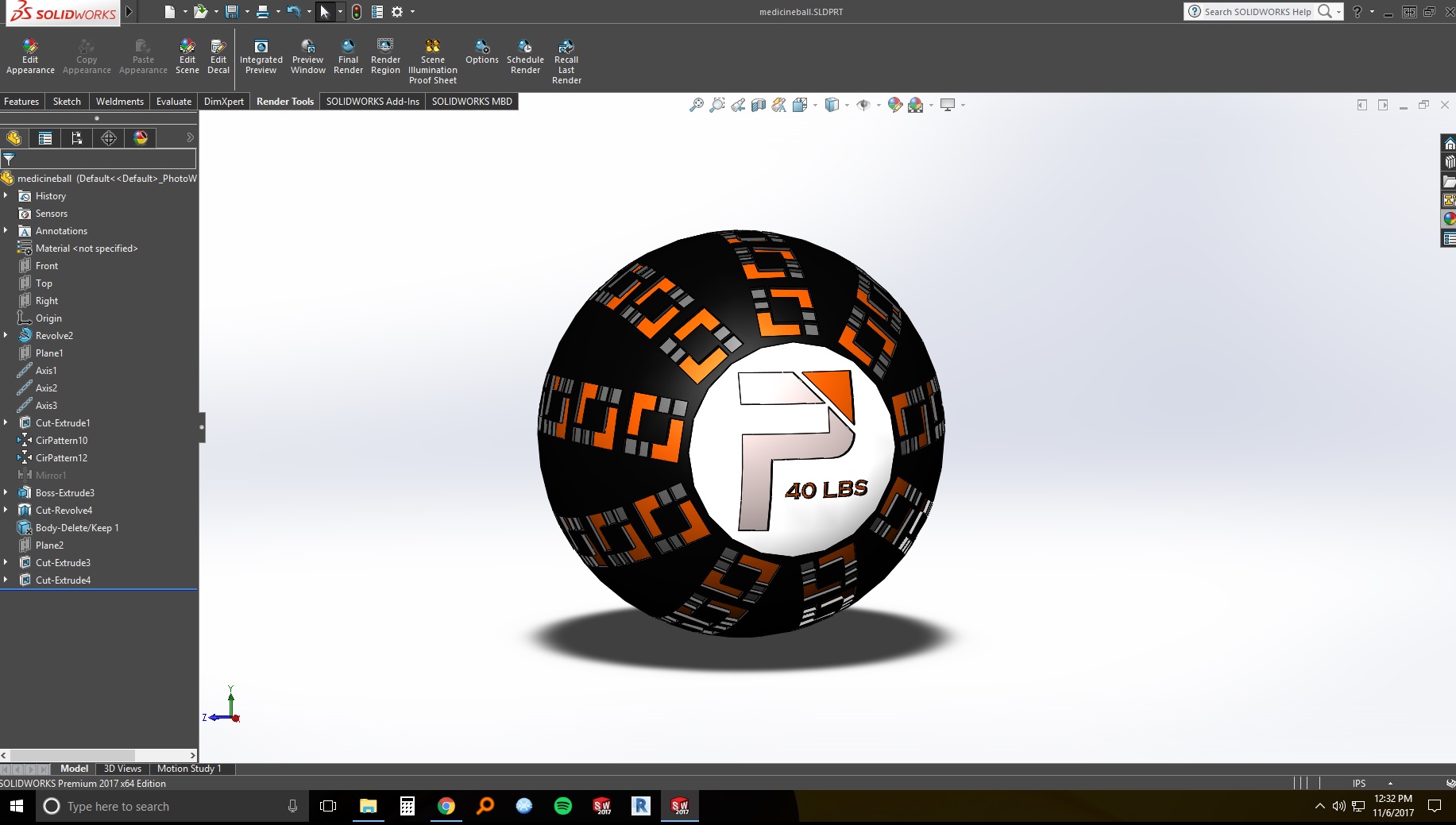The width and height of the screenshot is (1456, 825).
Task: Open the DisplayManager tab icon
Action: (x=141, y=138)
